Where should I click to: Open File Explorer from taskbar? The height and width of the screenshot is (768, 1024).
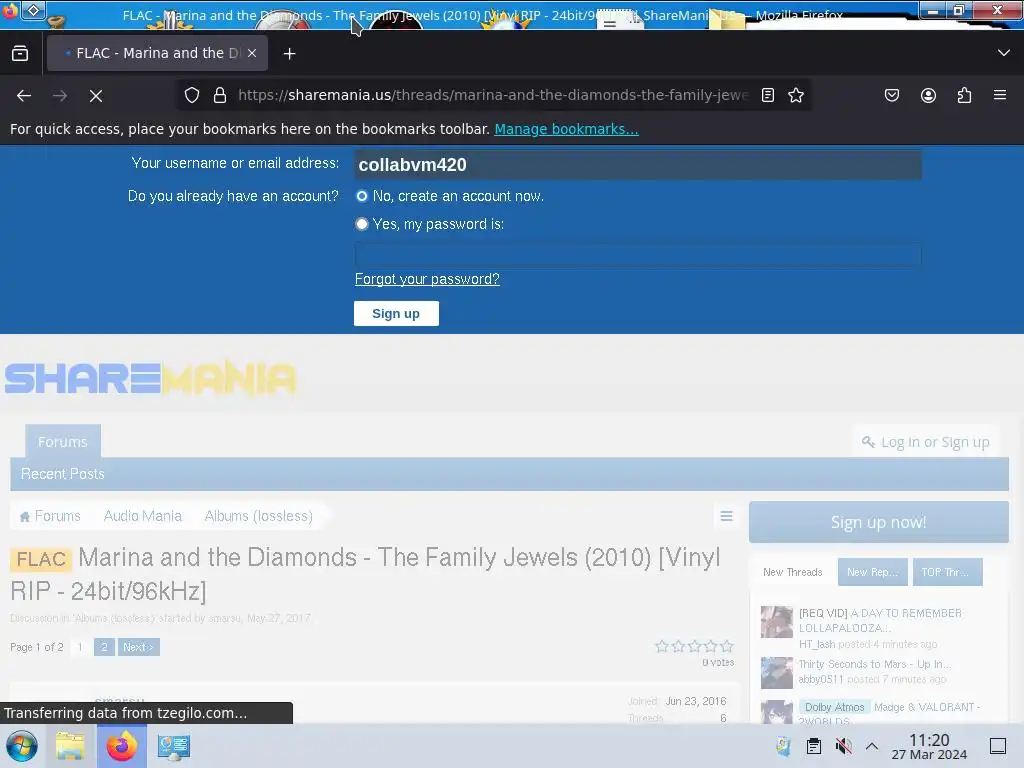pyautogui.click(x=70, y=746)
